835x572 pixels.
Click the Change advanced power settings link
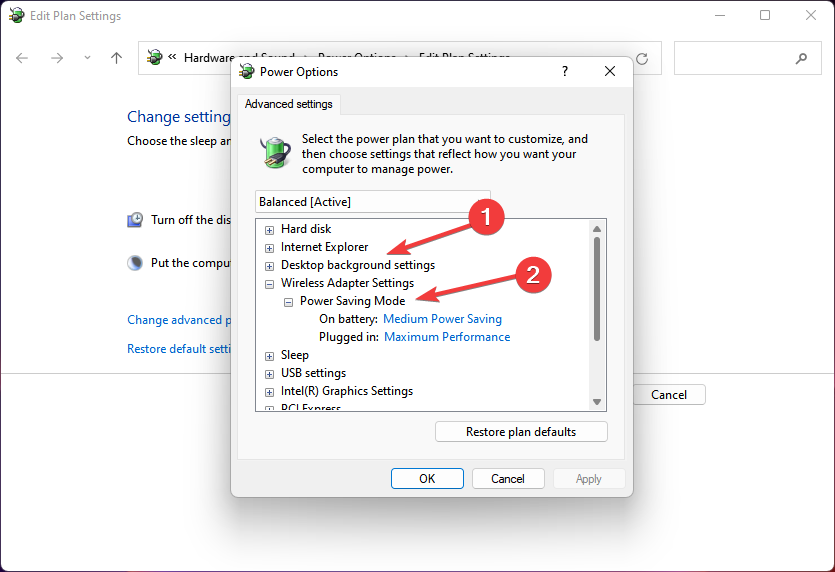tap(179, 320)
